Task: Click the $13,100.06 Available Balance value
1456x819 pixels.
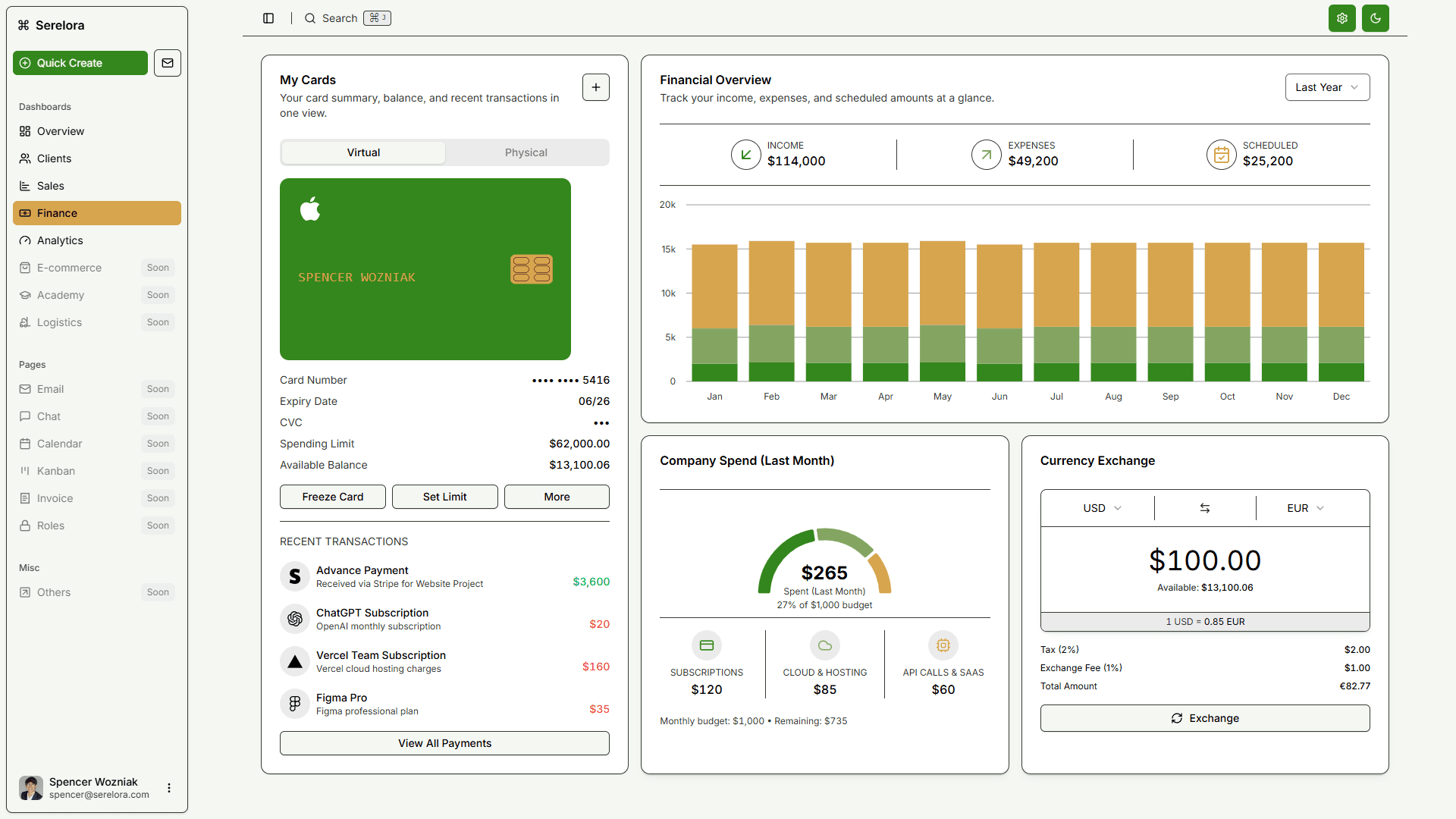Action: point(579,465)
